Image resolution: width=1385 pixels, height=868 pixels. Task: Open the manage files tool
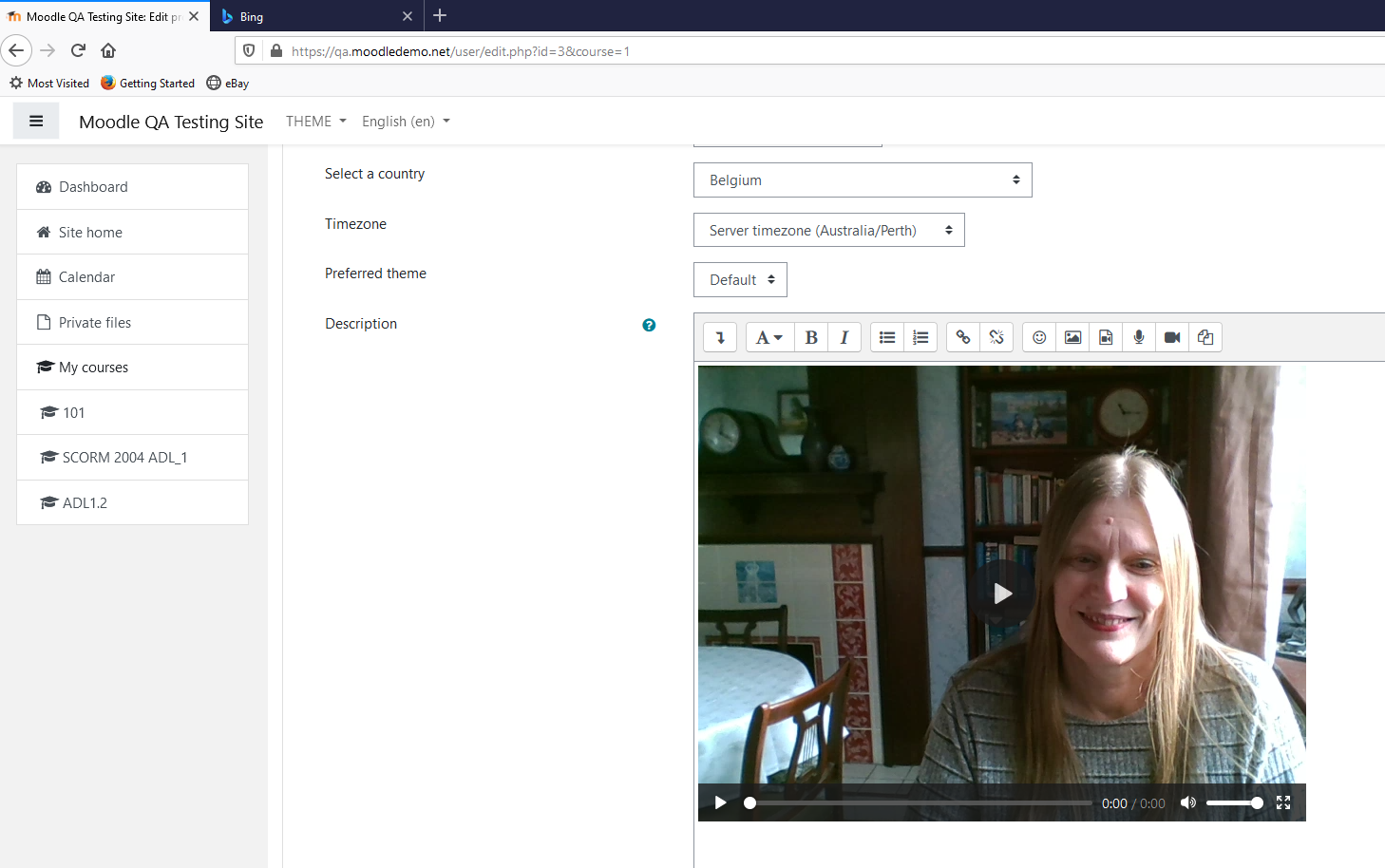[x=1205, y=337]
